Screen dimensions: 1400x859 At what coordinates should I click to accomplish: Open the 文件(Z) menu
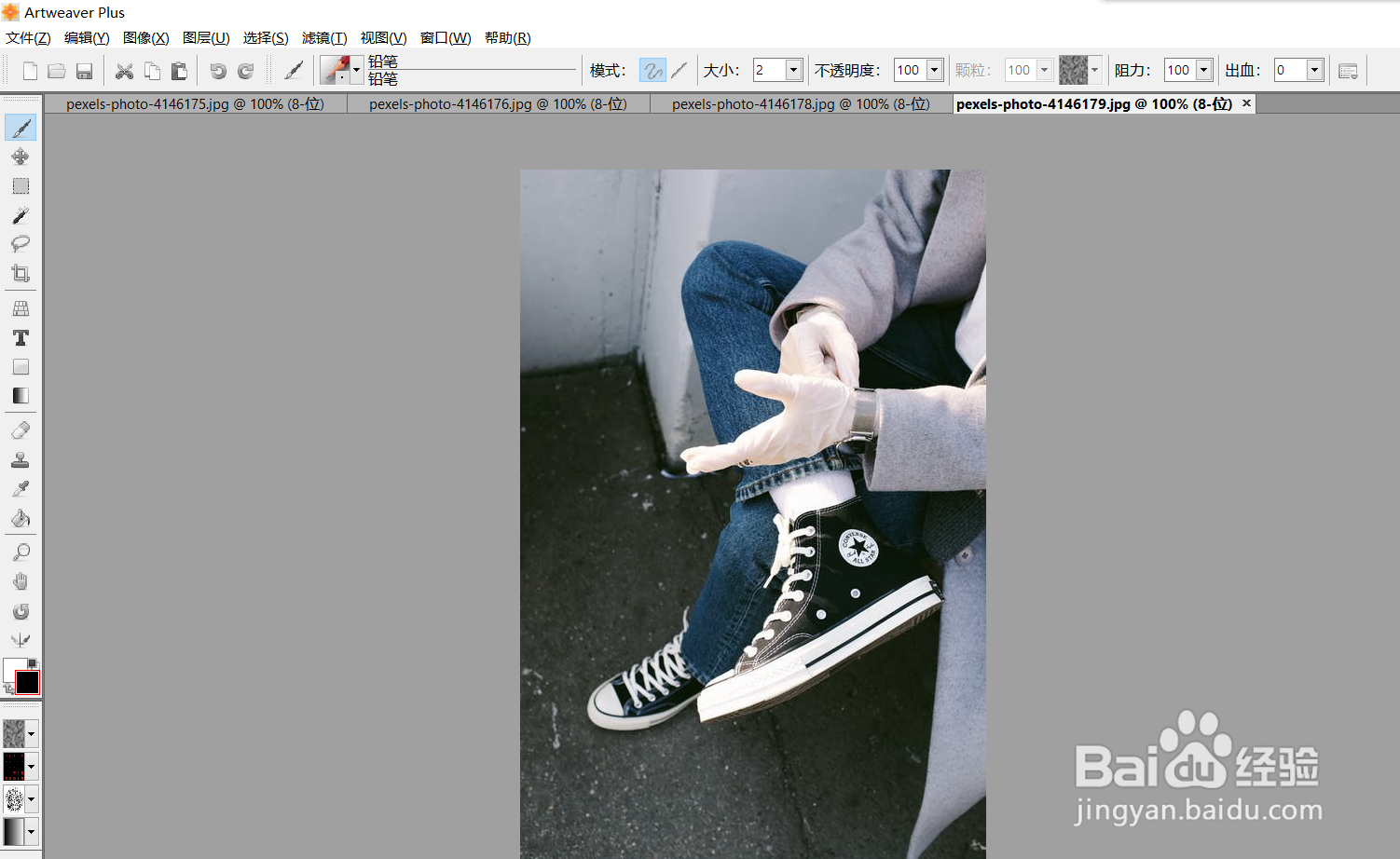[28, 38]
